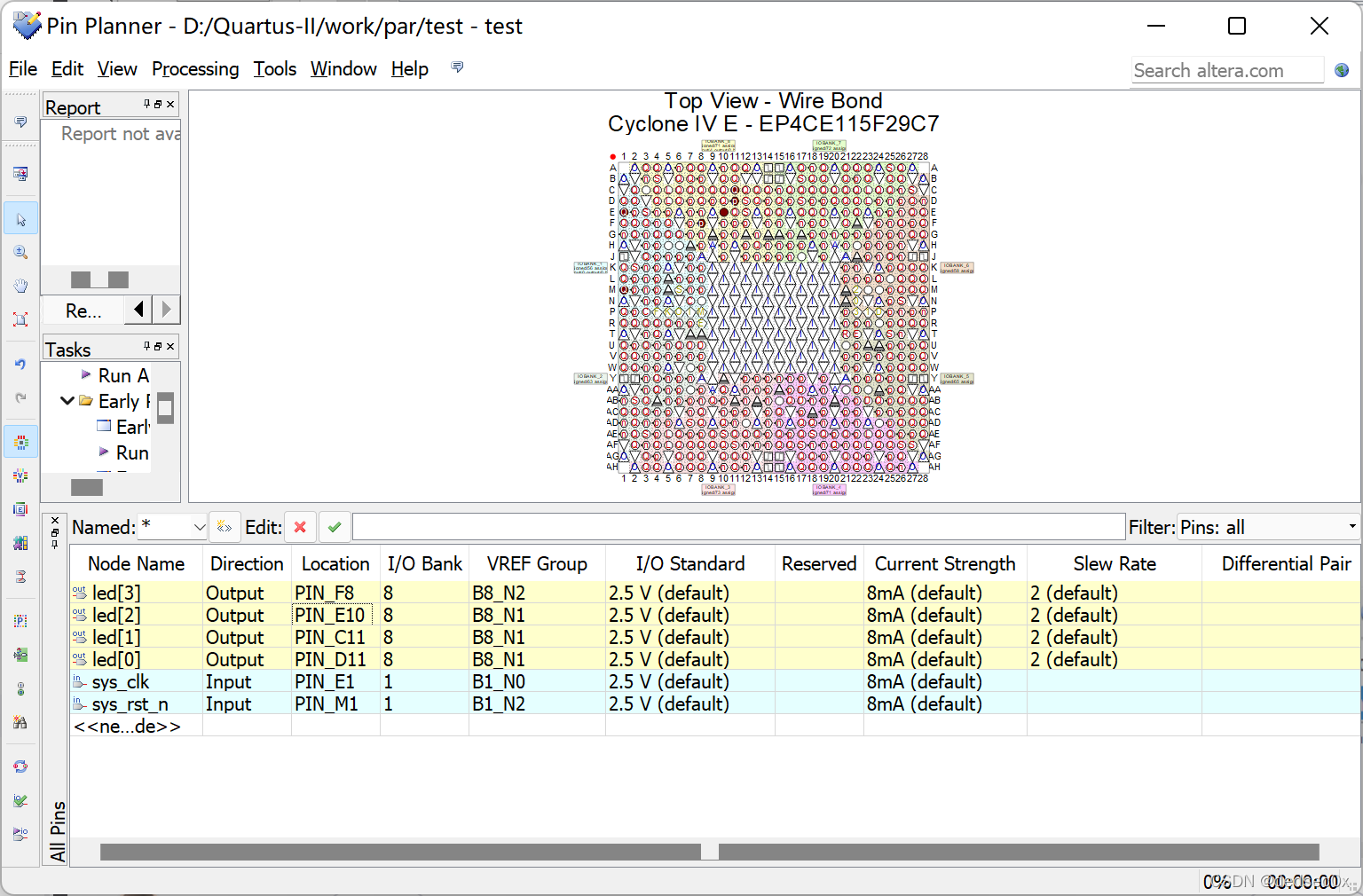
Task: Open the File menu
Action: [x=23, y=69]
